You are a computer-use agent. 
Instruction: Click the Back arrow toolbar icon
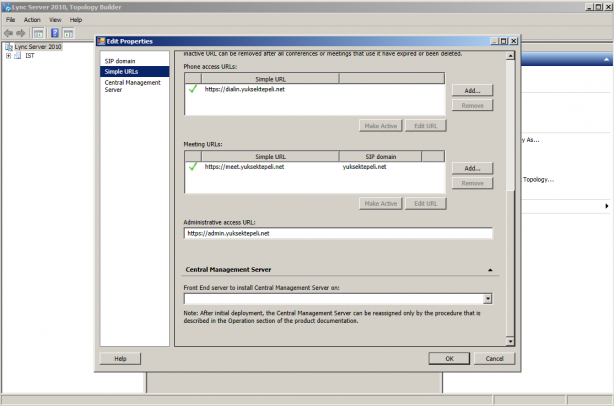click(8, 33)
